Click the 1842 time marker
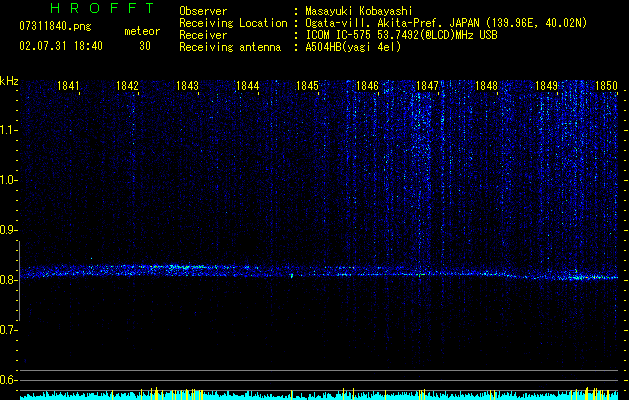Viewport: 629px width, 400px height. 127,86
